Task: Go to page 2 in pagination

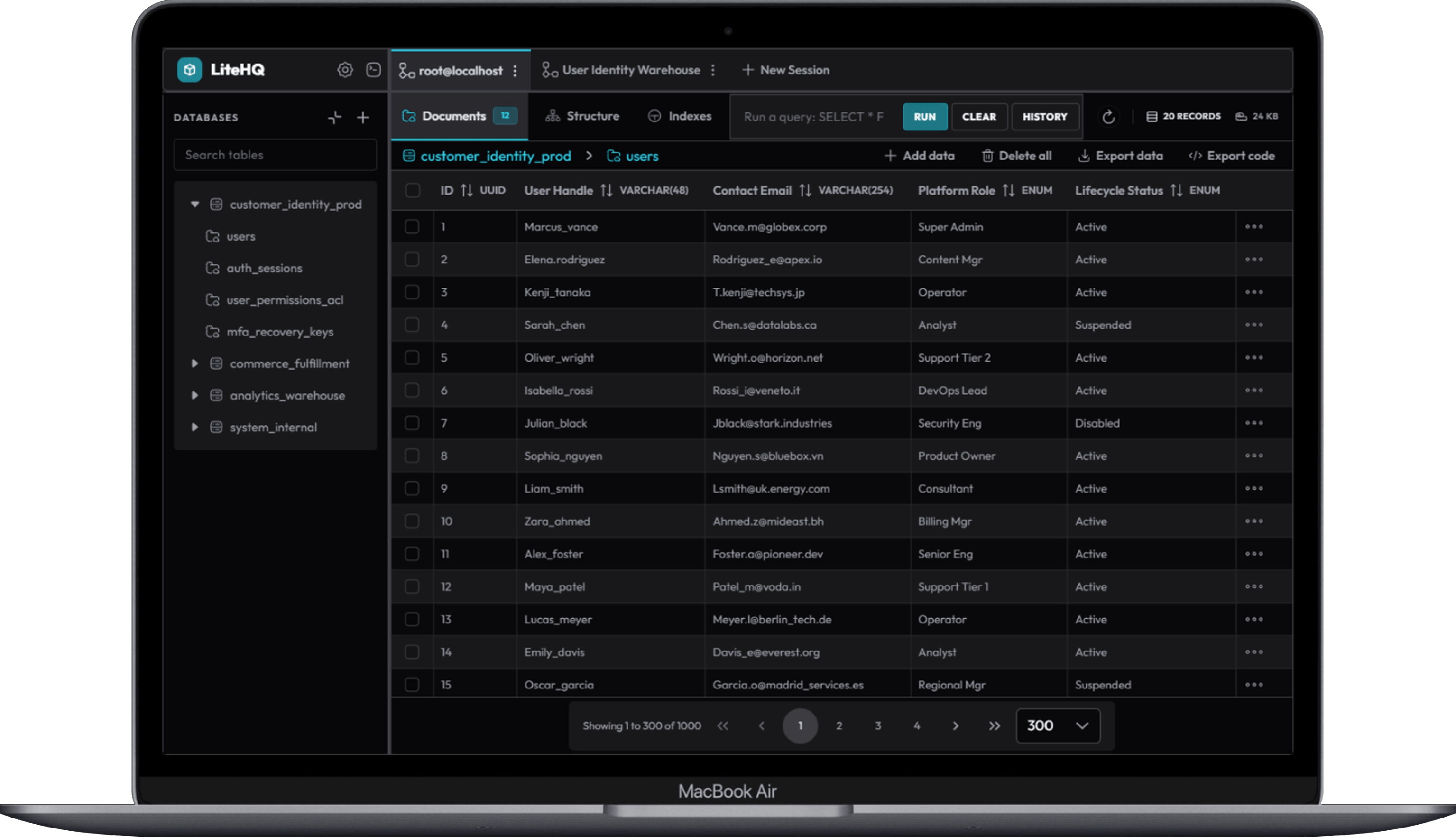Action: tap(839, 725)
